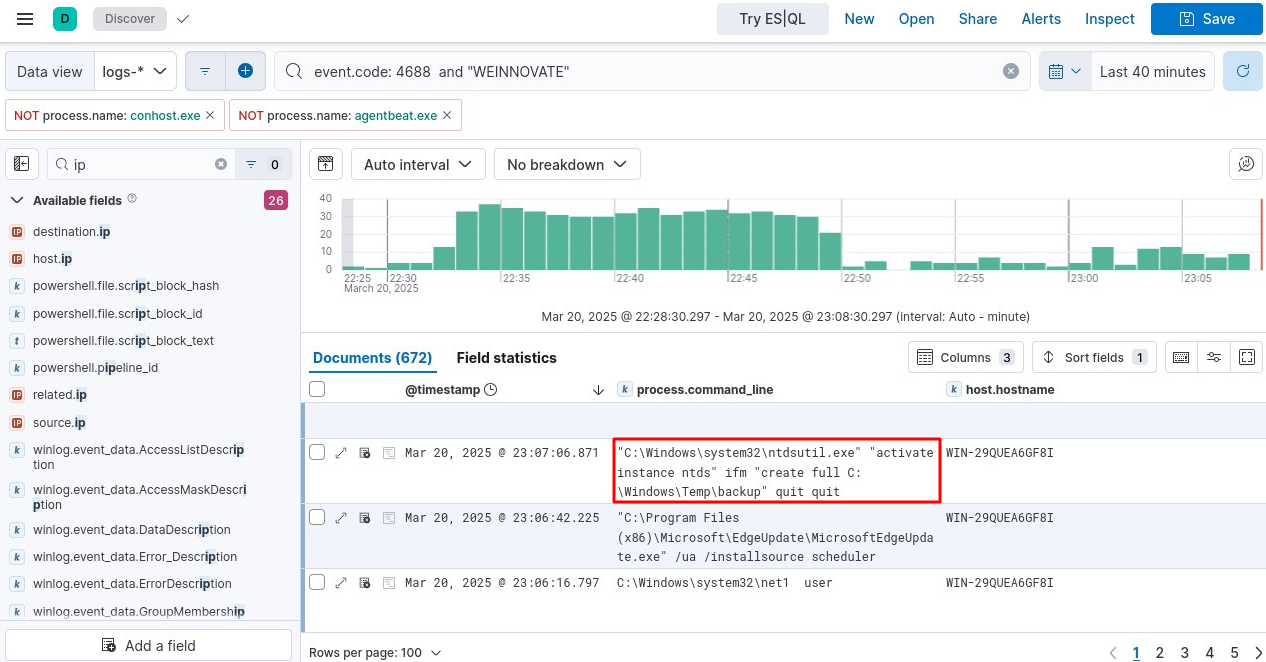Remove the NOT conhost.exe filter
This screenshot has height=662, width=1266.
(x=210, y=115)
